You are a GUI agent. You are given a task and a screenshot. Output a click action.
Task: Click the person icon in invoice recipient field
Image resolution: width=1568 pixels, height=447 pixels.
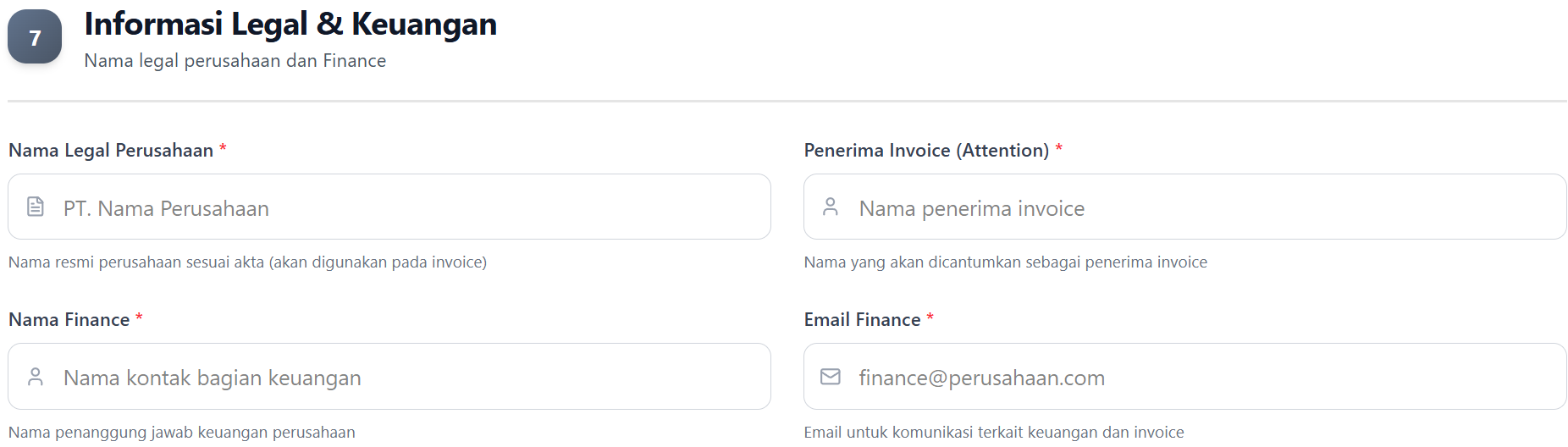831,207
